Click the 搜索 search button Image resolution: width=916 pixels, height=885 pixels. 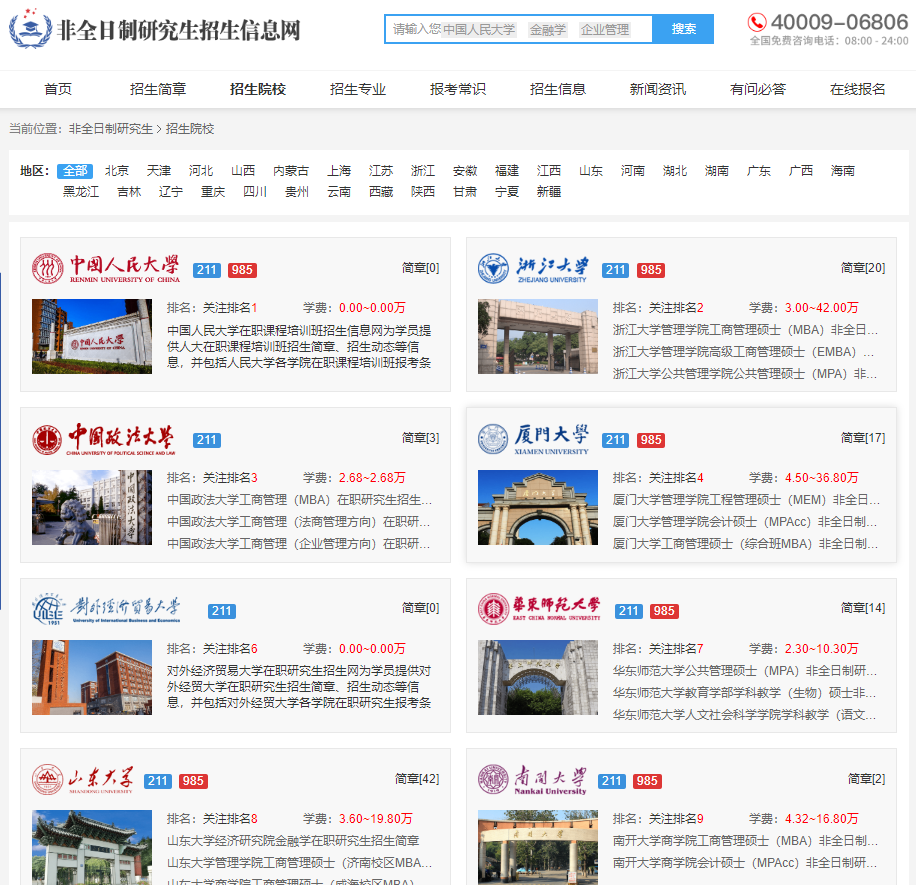684,29
